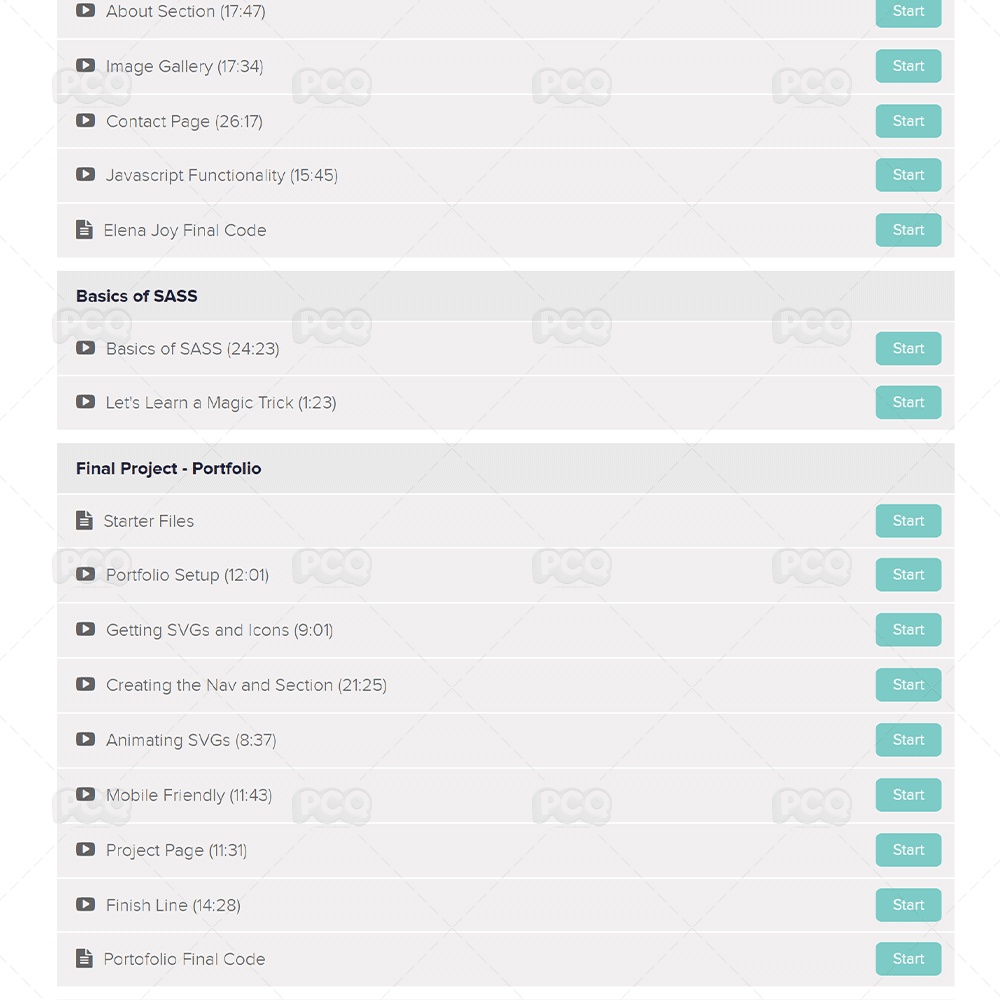Screen dimensions: 1000x1000
Task: Click document icon beside Elena Joy Final Code
Action: click(85, 230)
